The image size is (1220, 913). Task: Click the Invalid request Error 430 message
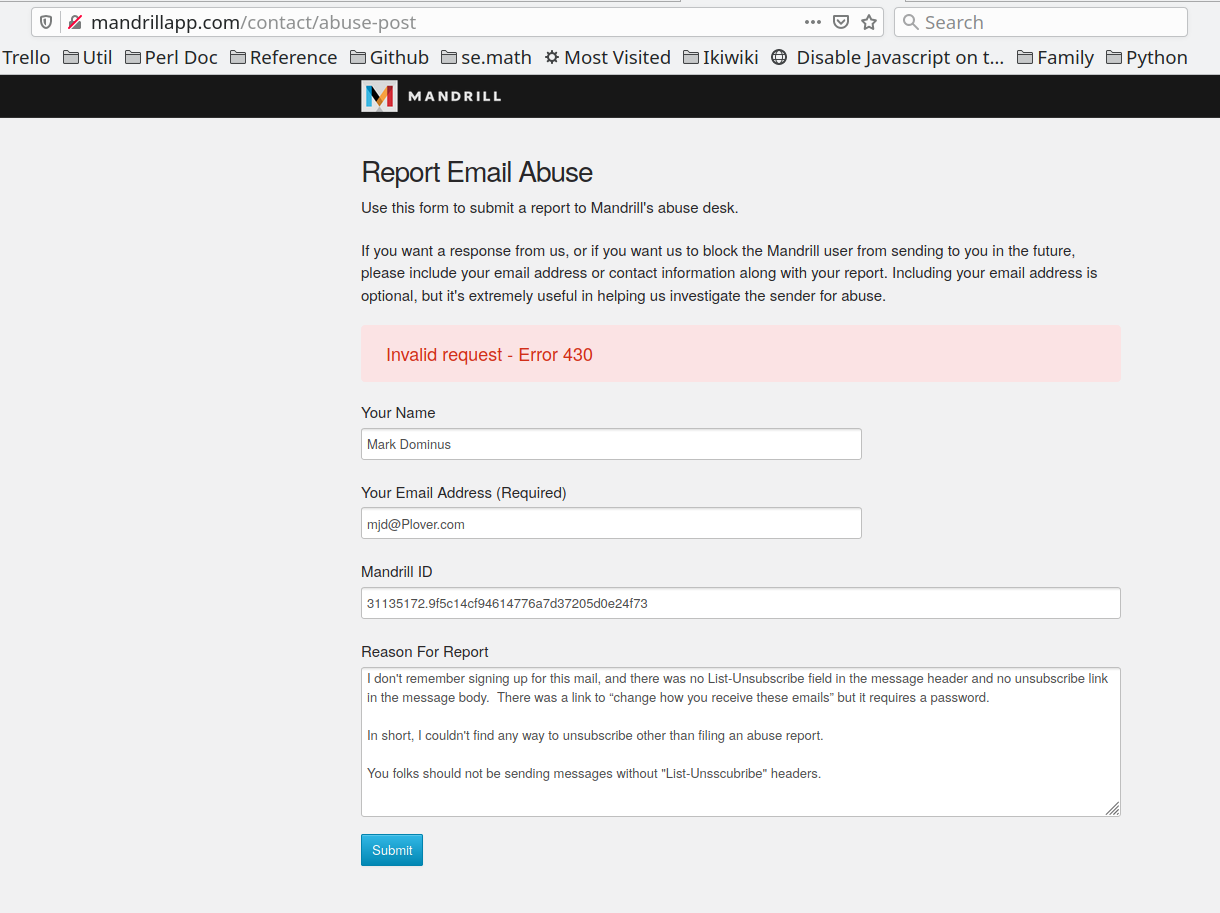click(x=489, y=354)
